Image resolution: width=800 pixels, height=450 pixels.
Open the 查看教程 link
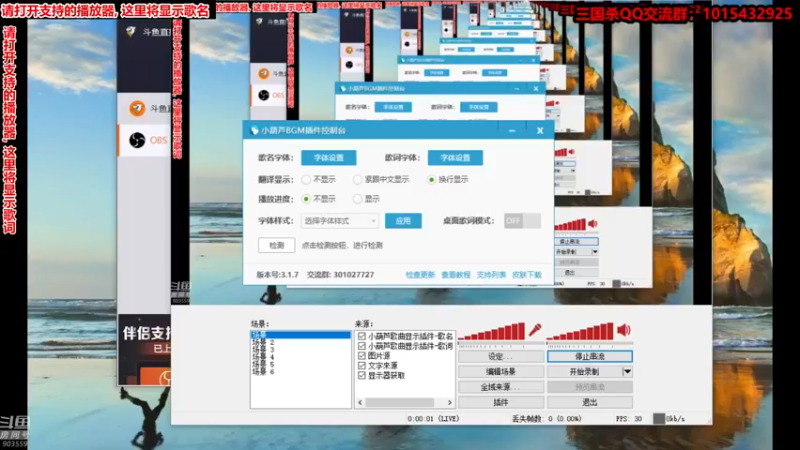[x=456, y=274]
